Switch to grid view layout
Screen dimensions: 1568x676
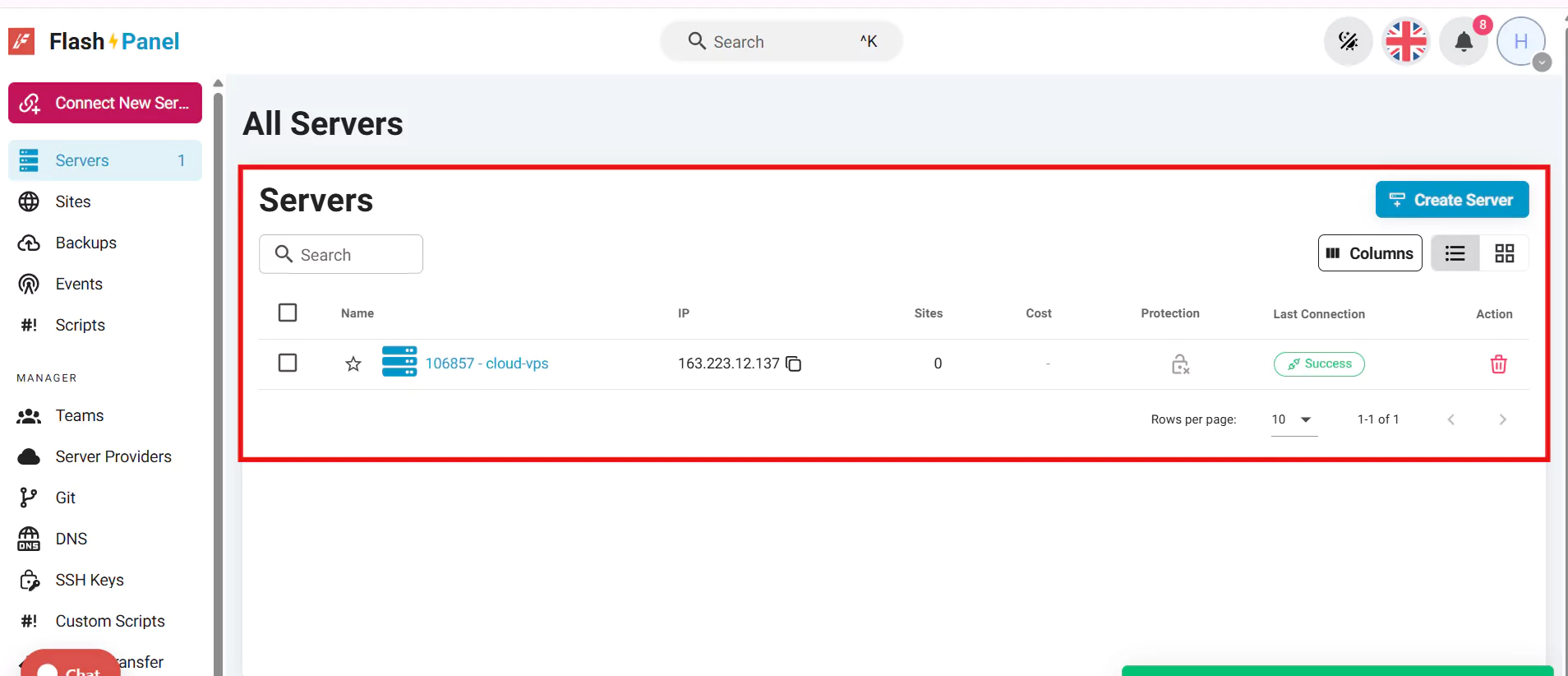(1504, 253)
